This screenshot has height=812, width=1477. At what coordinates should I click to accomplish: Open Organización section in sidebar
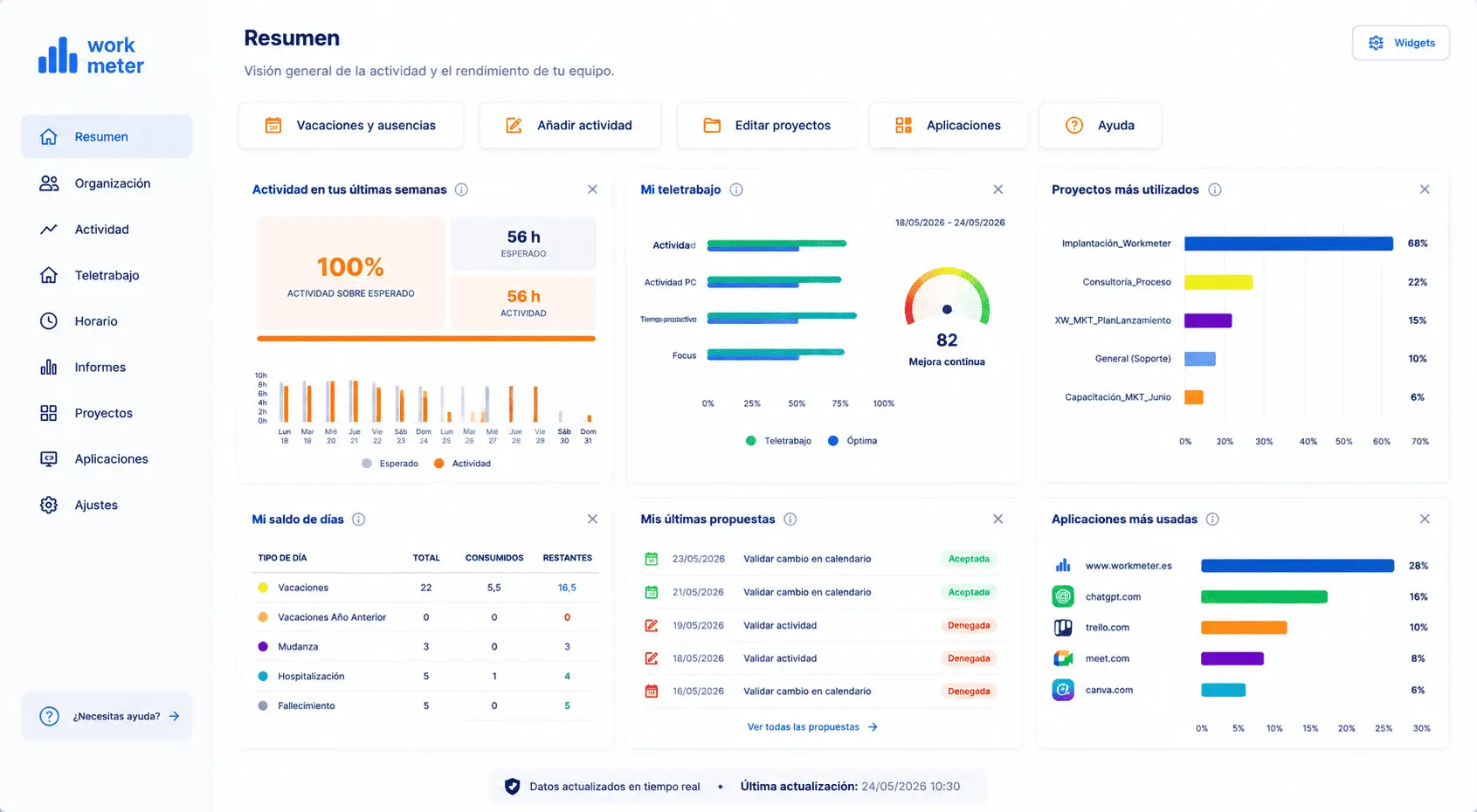(x=107, y=183)
